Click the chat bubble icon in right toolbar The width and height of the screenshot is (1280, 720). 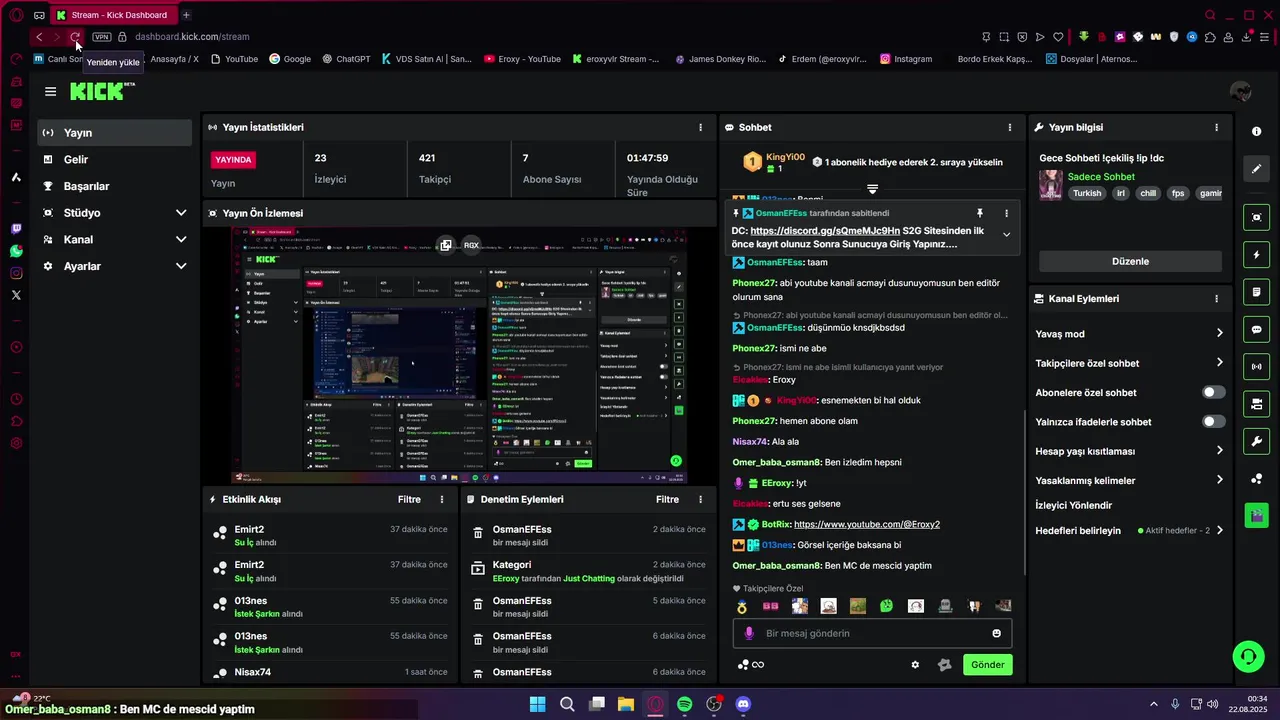tap(1257, 329)
